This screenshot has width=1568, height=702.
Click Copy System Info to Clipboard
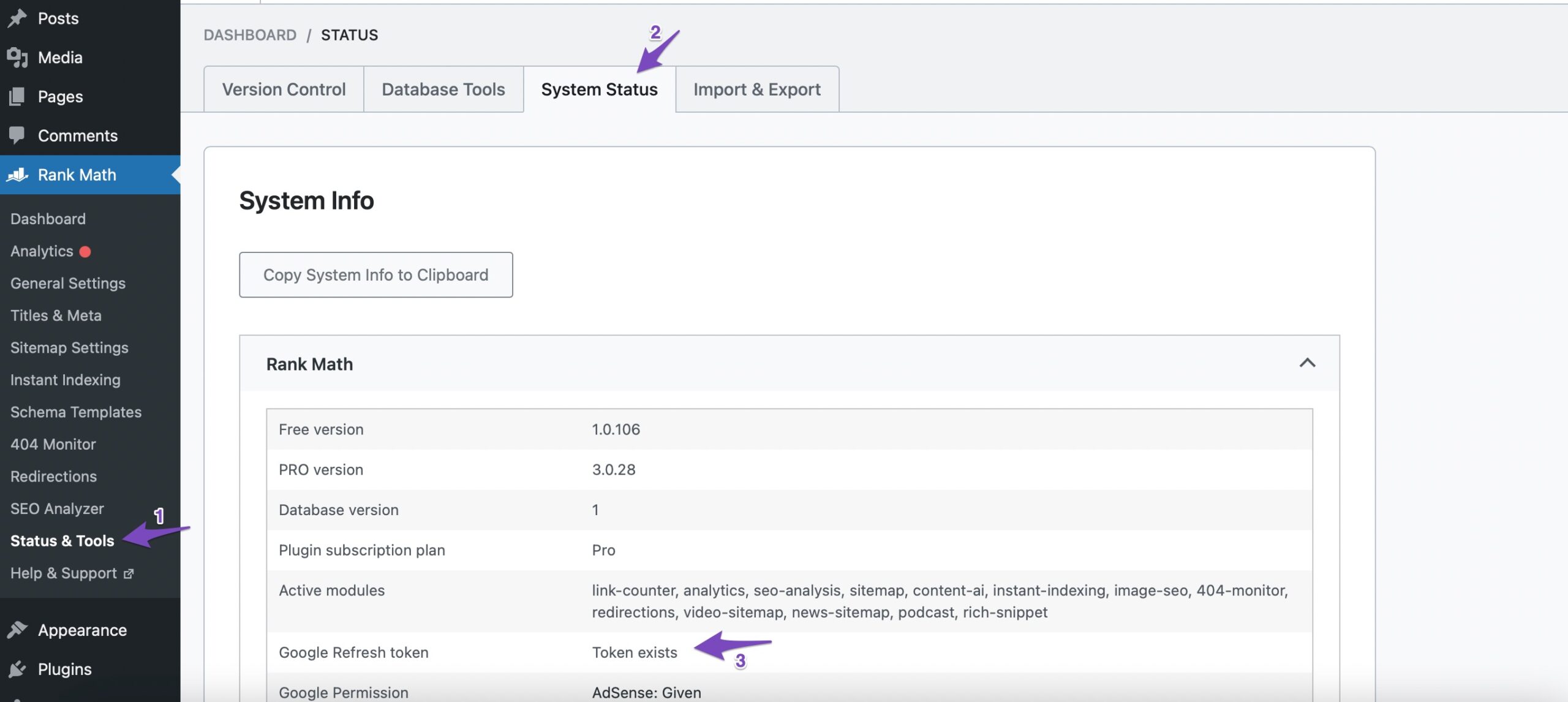coord(376,275)
